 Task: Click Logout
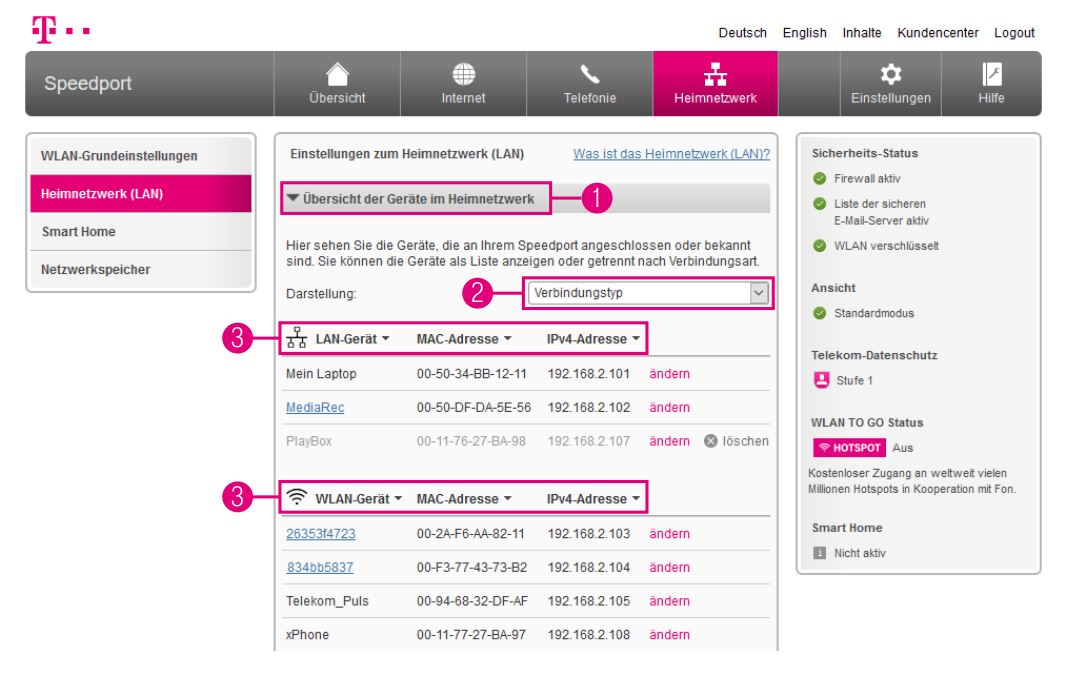1014,33
